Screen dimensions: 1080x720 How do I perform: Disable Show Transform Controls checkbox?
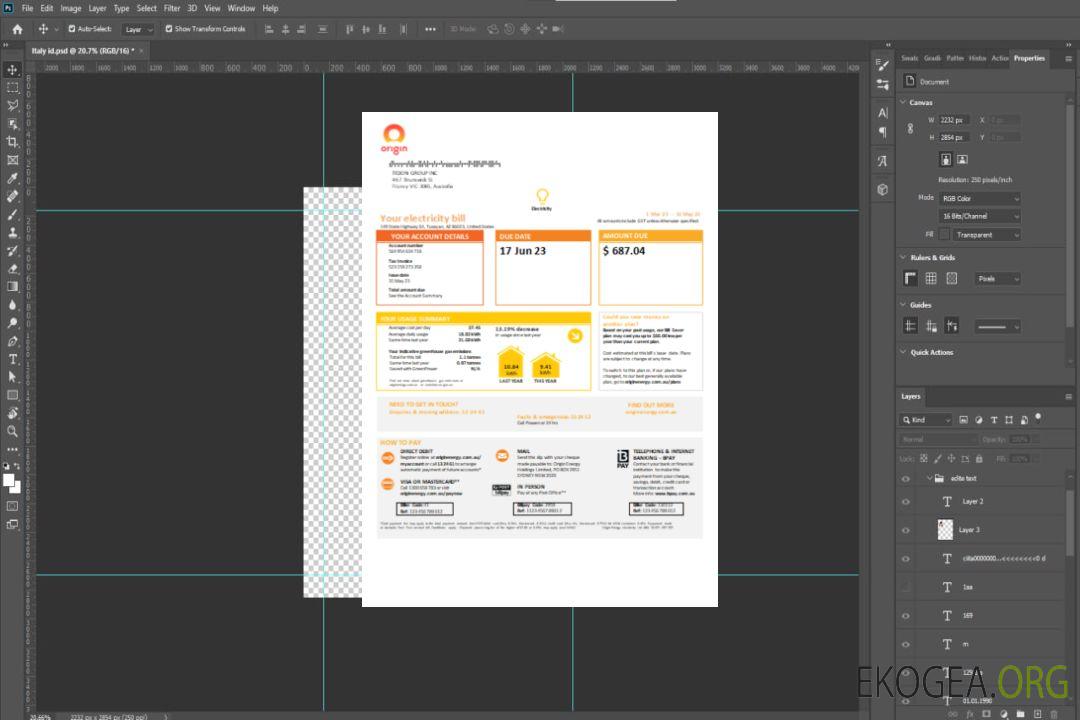tap(168, 29)
